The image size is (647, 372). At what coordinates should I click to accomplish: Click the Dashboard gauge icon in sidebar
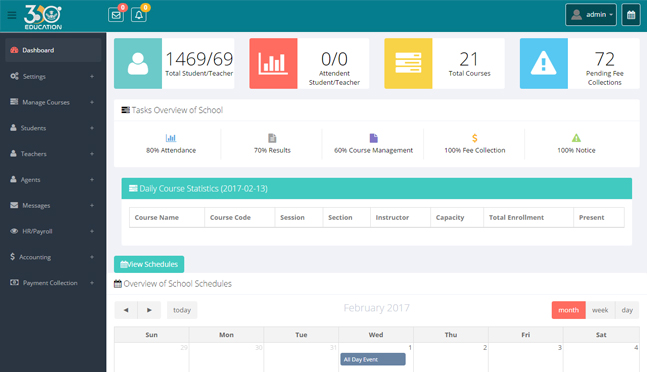(x=14, y=50)
